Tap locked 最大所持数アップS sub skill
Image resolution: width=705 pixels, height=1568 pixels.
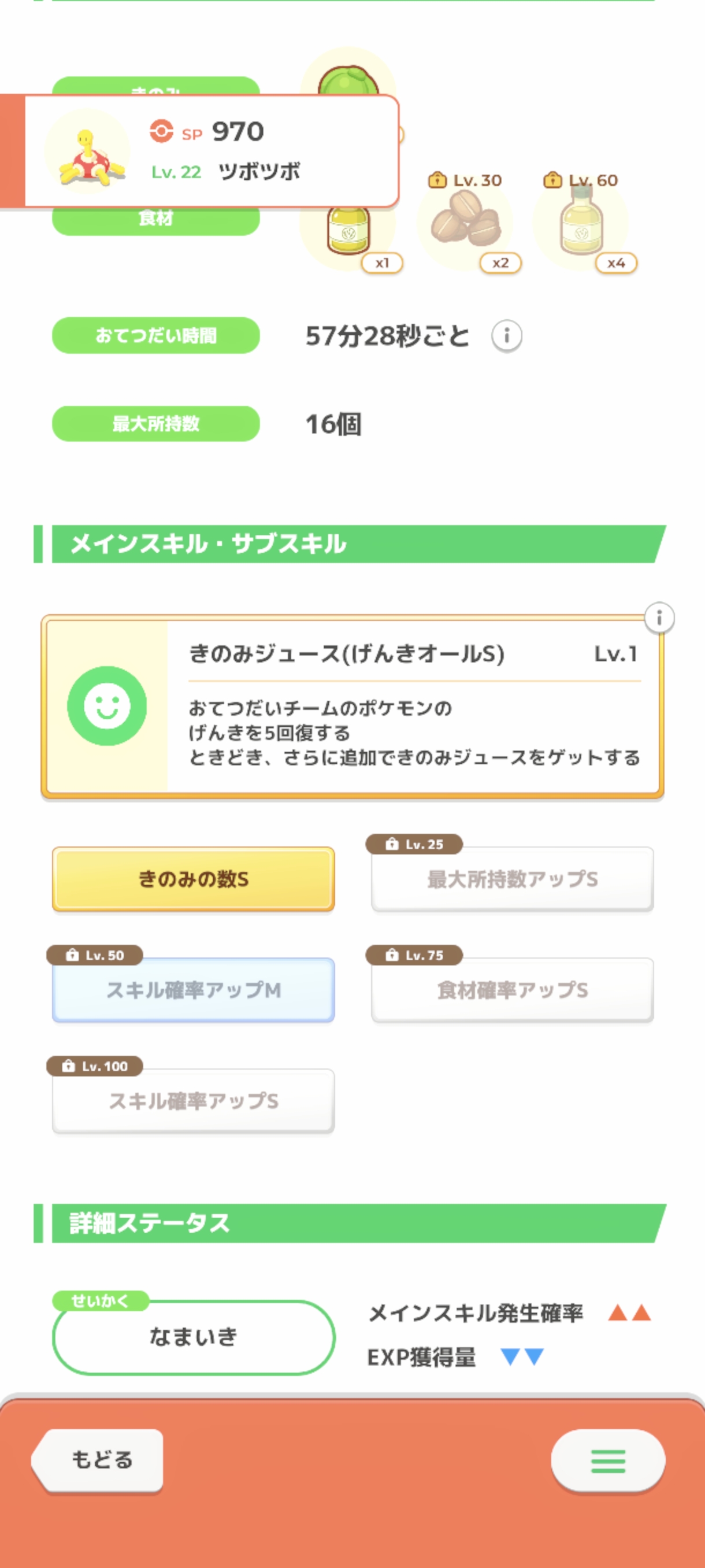click(512, 879)
